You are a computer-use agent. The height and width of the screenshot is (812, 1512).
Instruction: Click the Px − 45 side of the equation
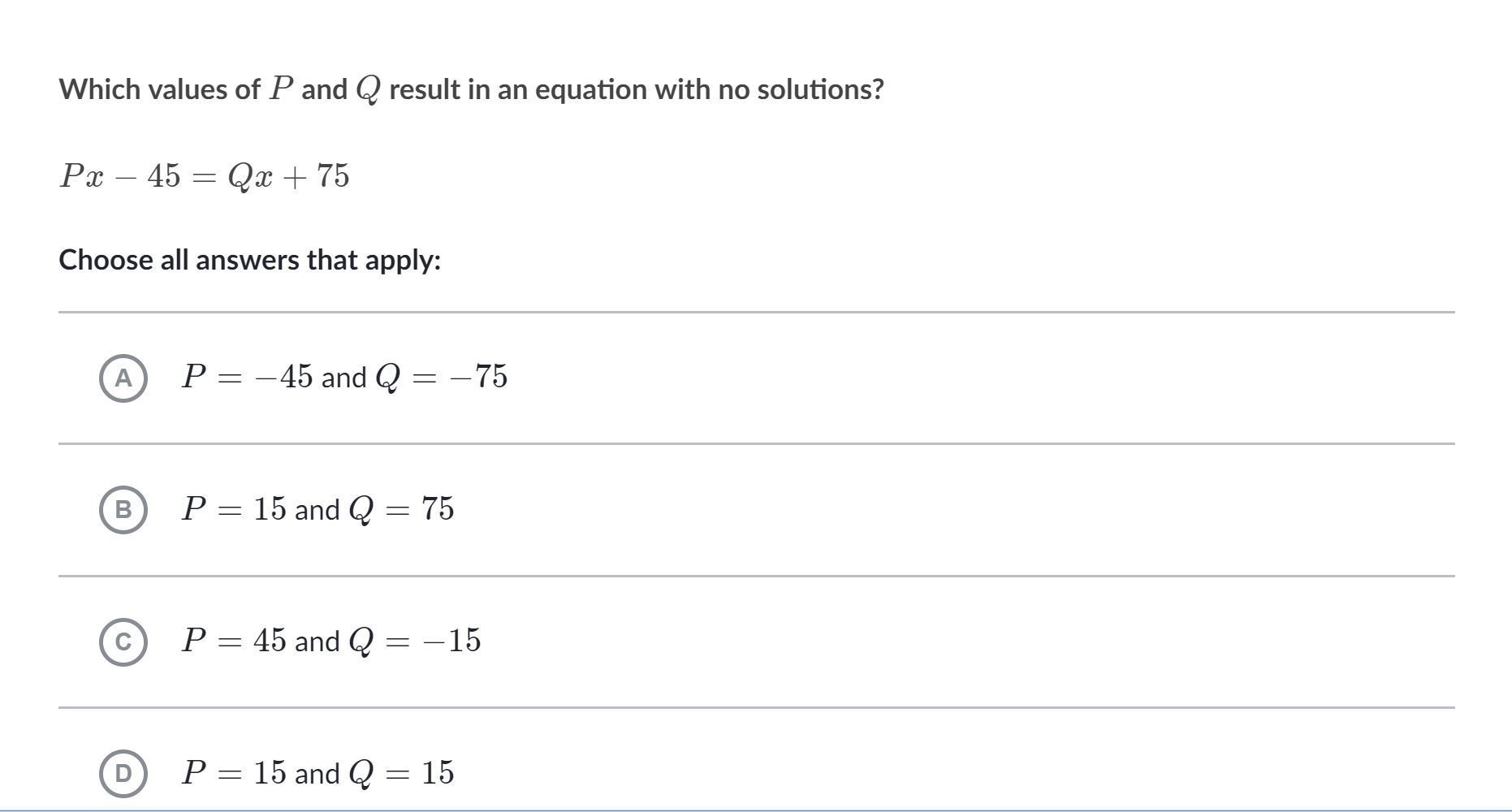pyautogui.click(x=120, y=176)
